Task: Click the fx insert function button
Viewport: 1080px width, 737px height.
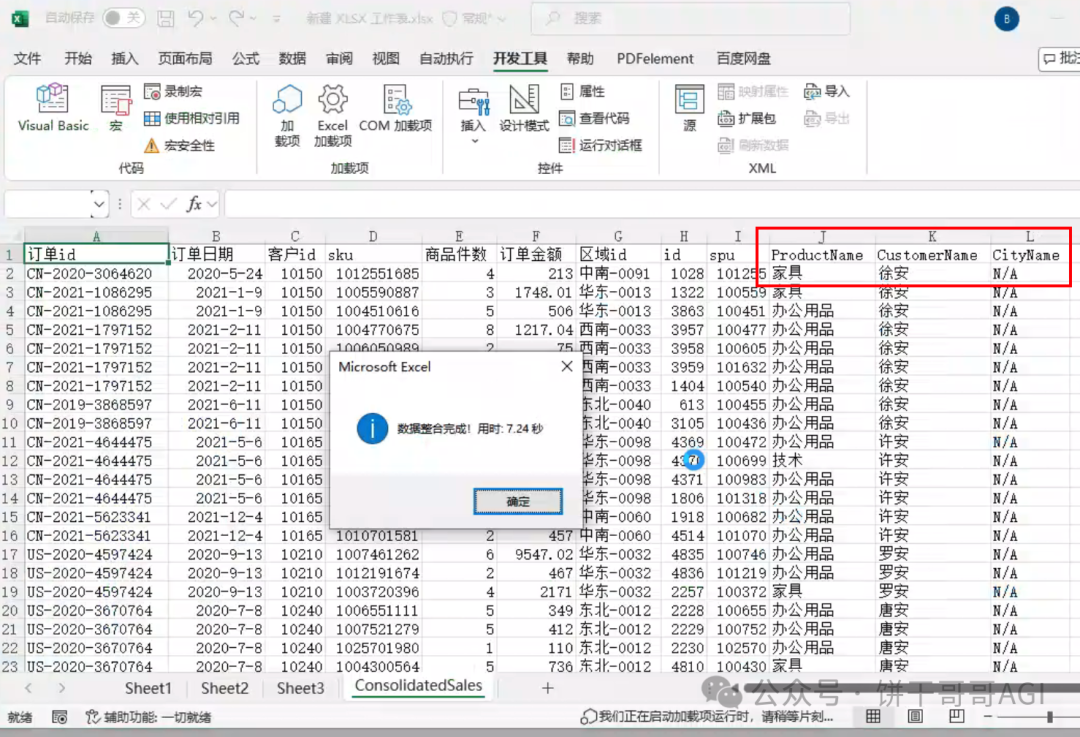Action: tap(195, 204)
